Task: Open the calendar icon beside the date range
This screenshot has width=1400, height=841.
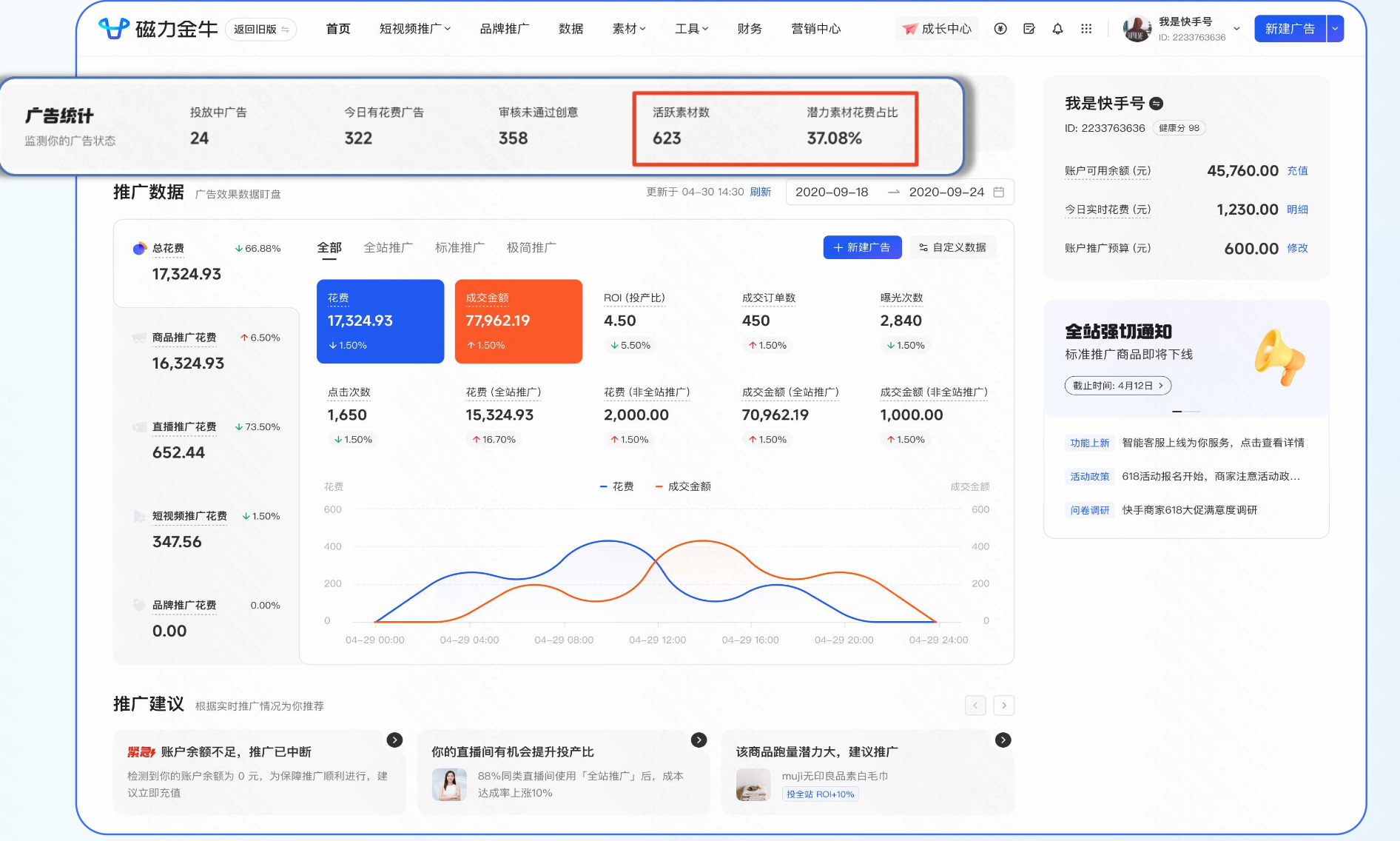Action: pyautogui.click(x=1000, y=192)
